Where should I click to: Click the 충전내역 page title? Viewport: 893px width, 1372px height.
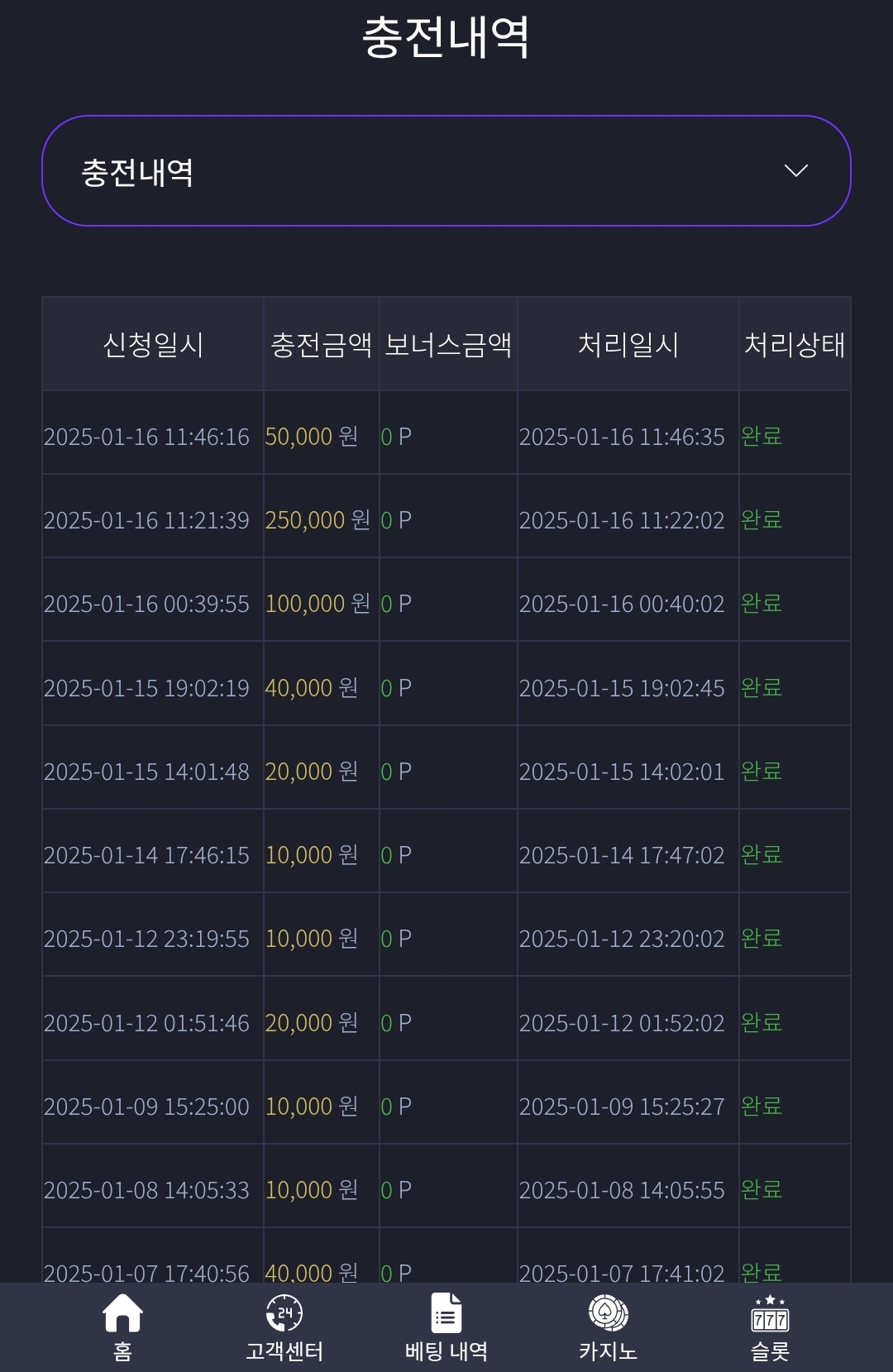point(446,37)
